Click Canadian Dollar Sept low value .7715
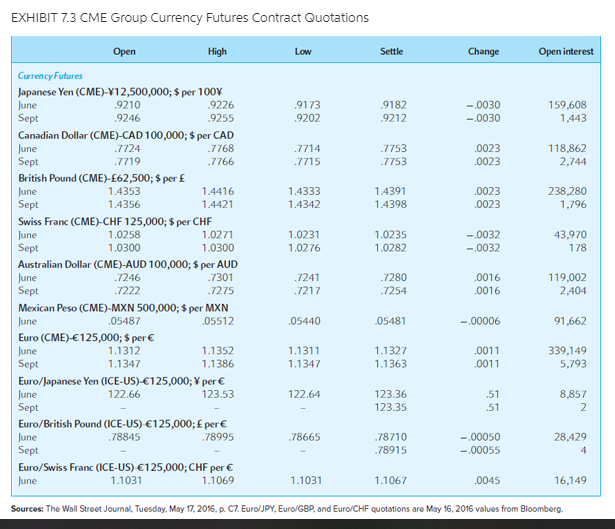Viewport: 615px width, 529px height. (x=307, y=162)
